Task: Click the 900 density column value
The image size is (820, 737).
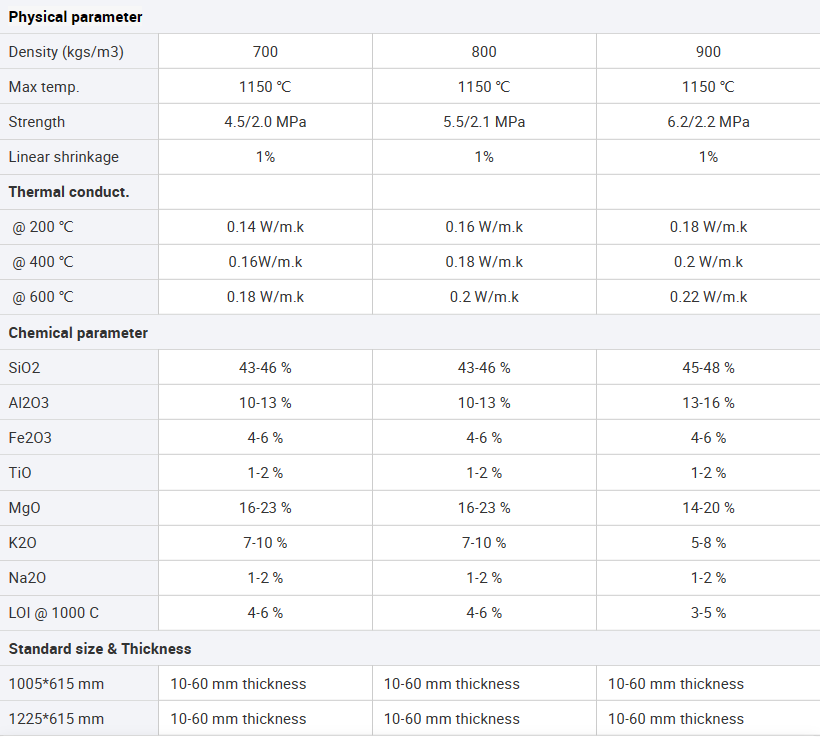Action: pos(708,52)
